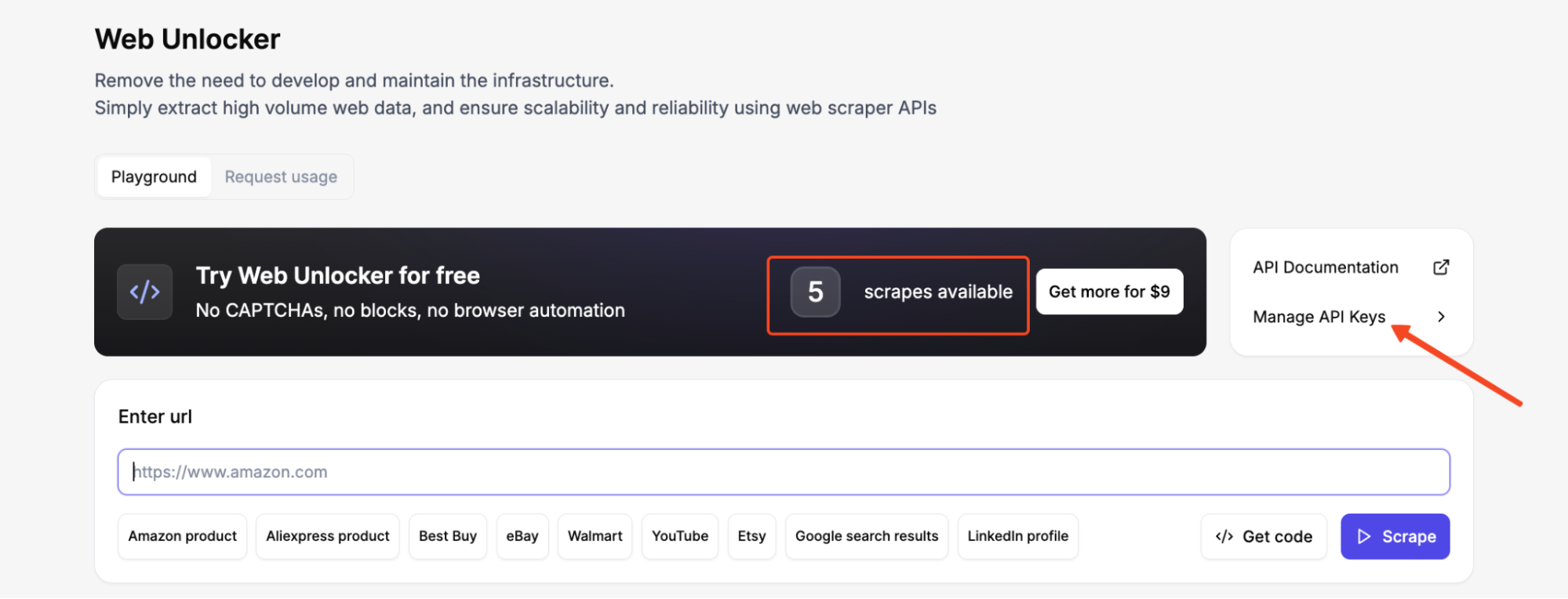Click the Web Unlocker page title
Image resolution: width=1568 pixels, height=599 pixels.
click(x=187, y=39)
